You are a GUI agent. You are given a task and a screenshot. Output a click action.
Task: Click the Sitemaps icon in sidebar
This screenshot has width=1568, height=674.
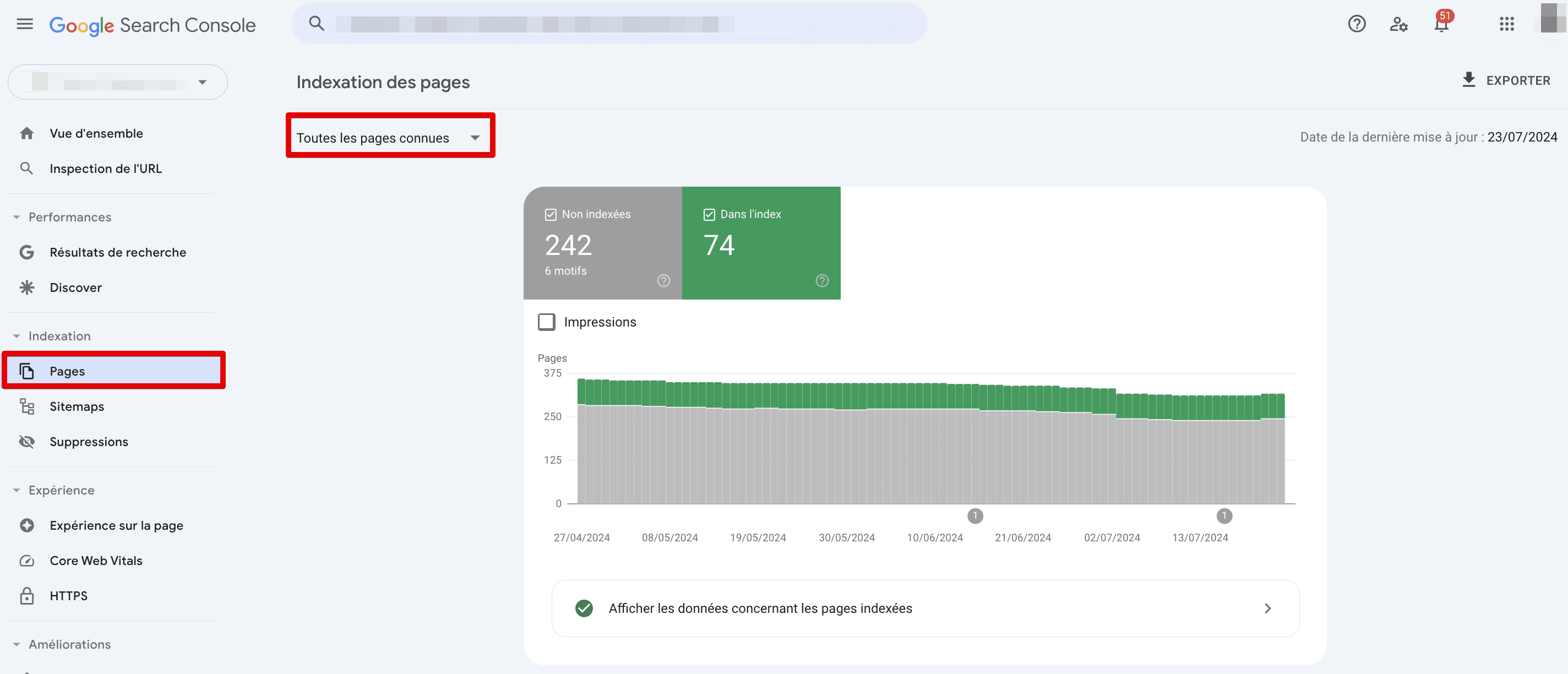click(x=27, y=406)
